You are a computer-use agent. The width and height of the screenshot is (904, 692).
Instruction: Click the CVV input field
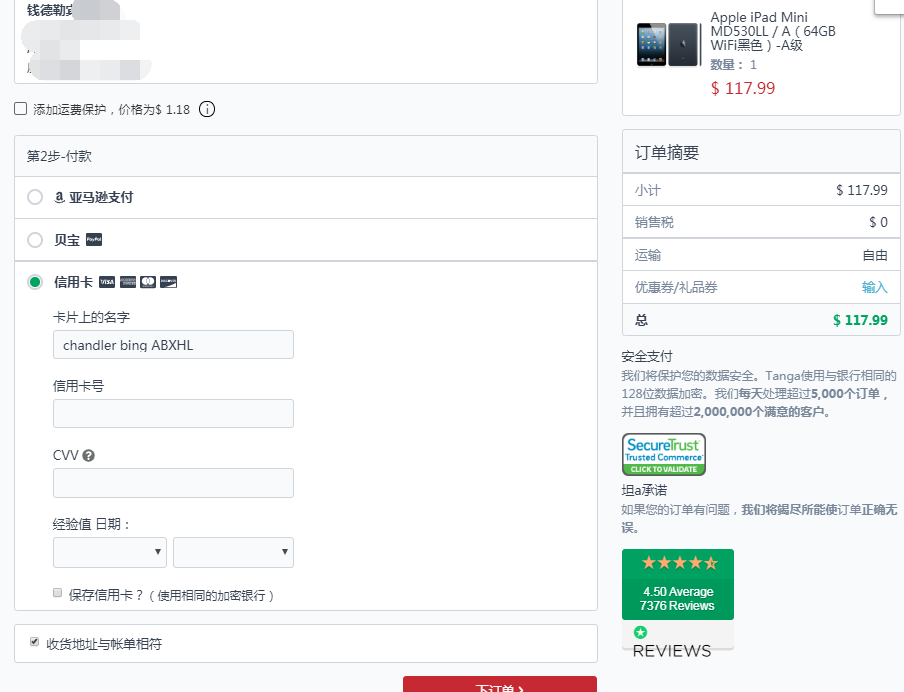(174, 483)
